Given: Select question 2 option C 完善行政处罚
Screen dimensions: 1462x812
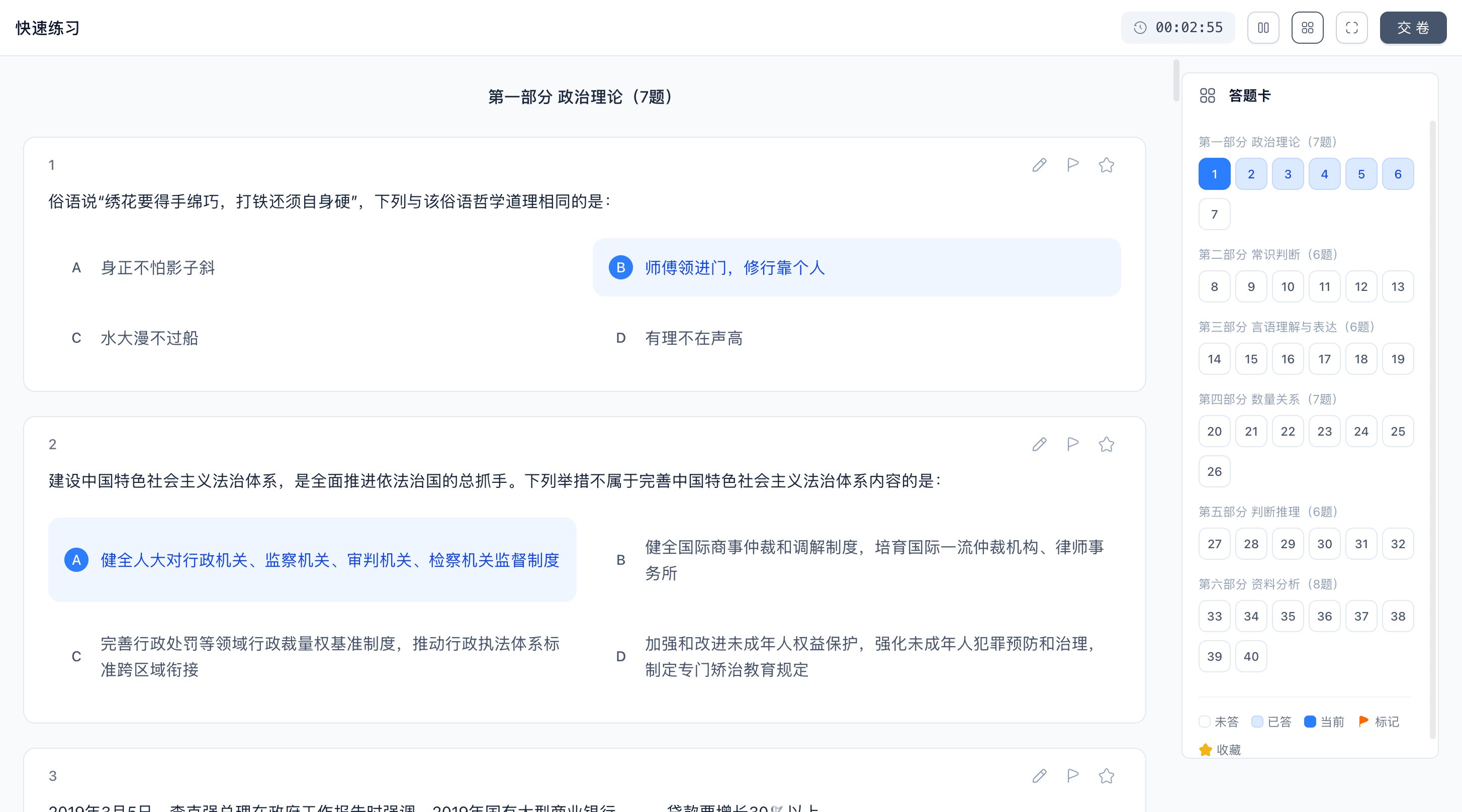Looking at the screenshot, I should pos(312,656).
